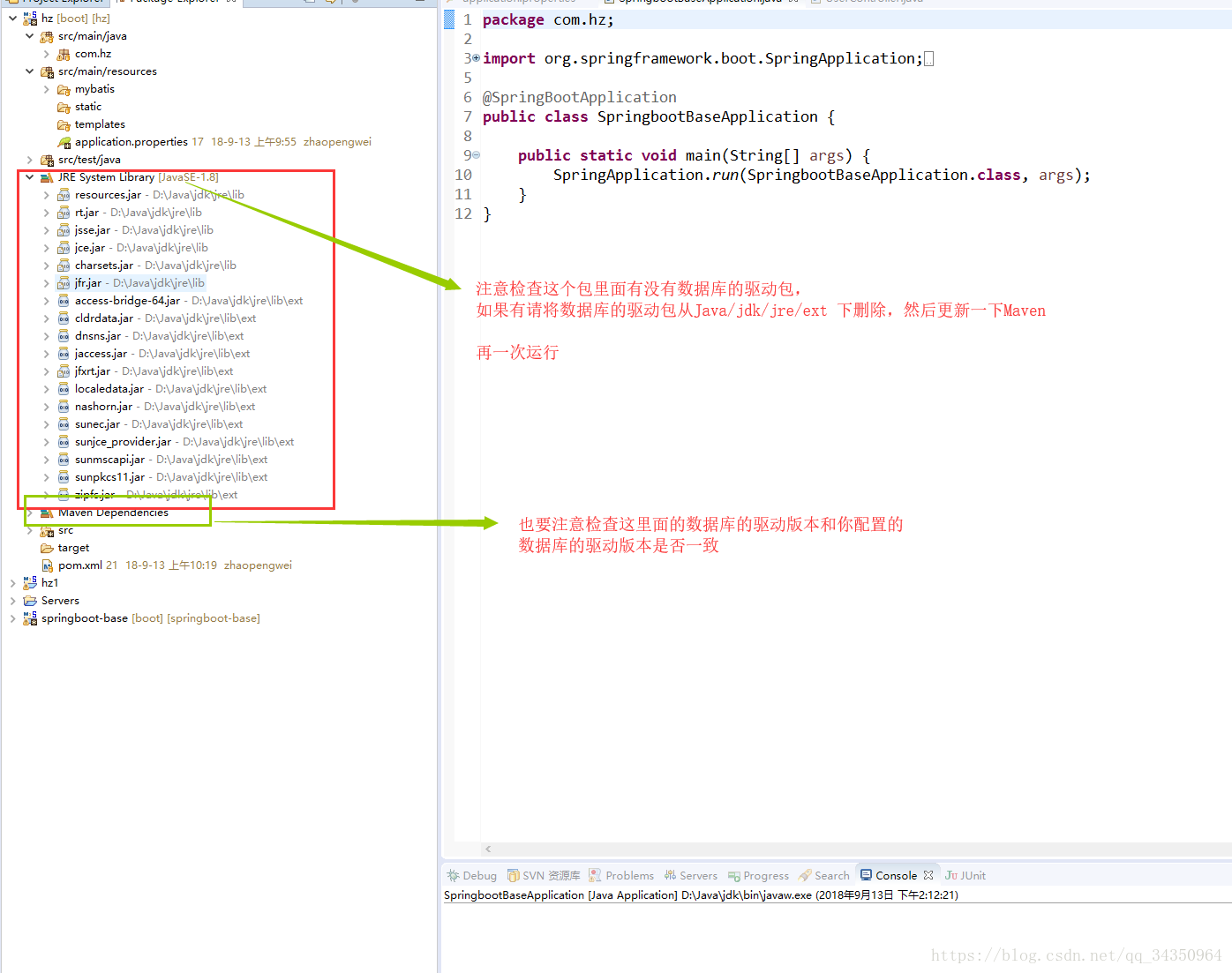Click the target folder icon
Image resolution: width=1232 pixels, height=973 pixels.
pyautogui.click(x=47, y=548)
